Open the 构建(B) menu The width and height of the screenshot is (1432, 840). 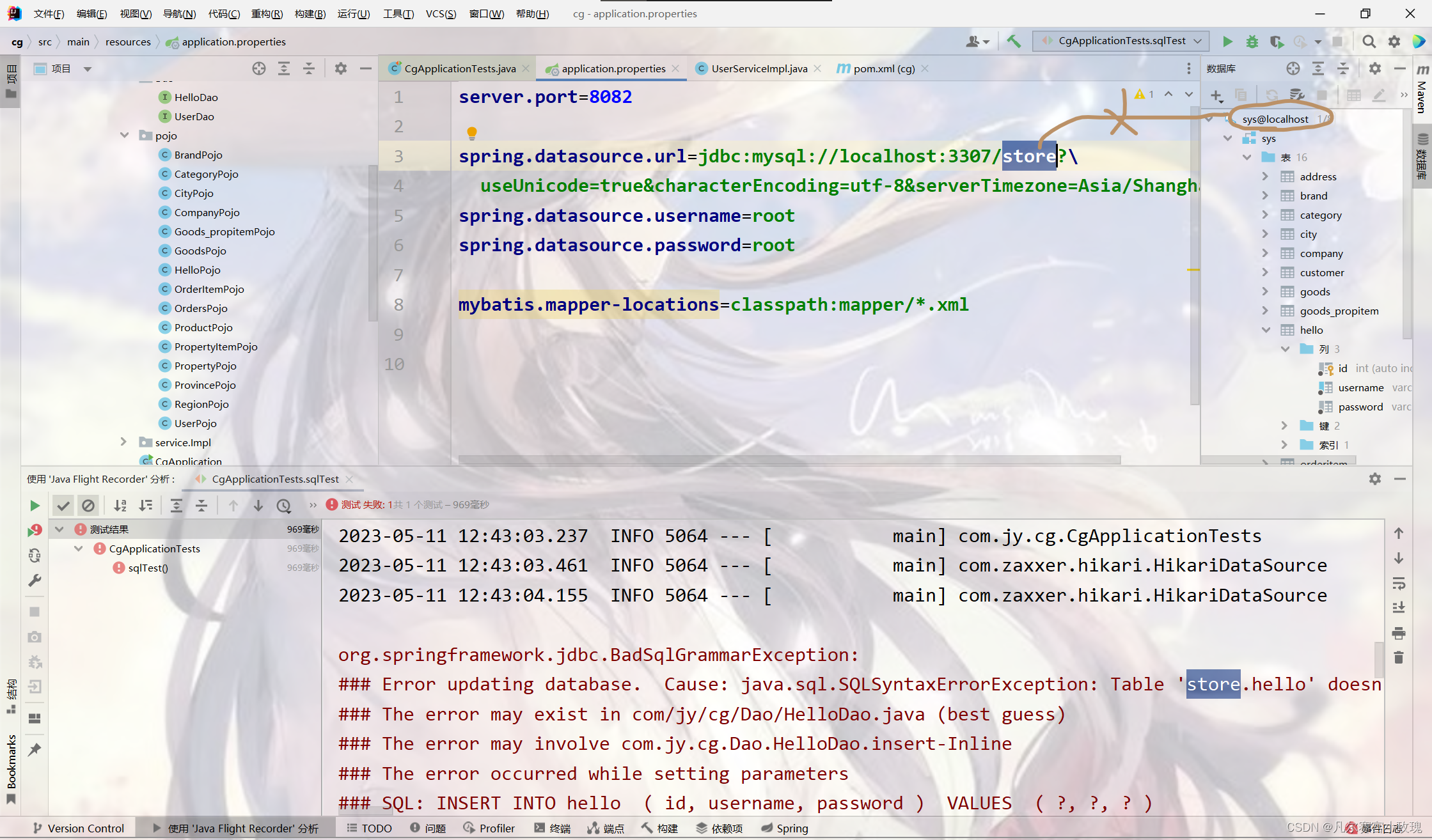310,13
